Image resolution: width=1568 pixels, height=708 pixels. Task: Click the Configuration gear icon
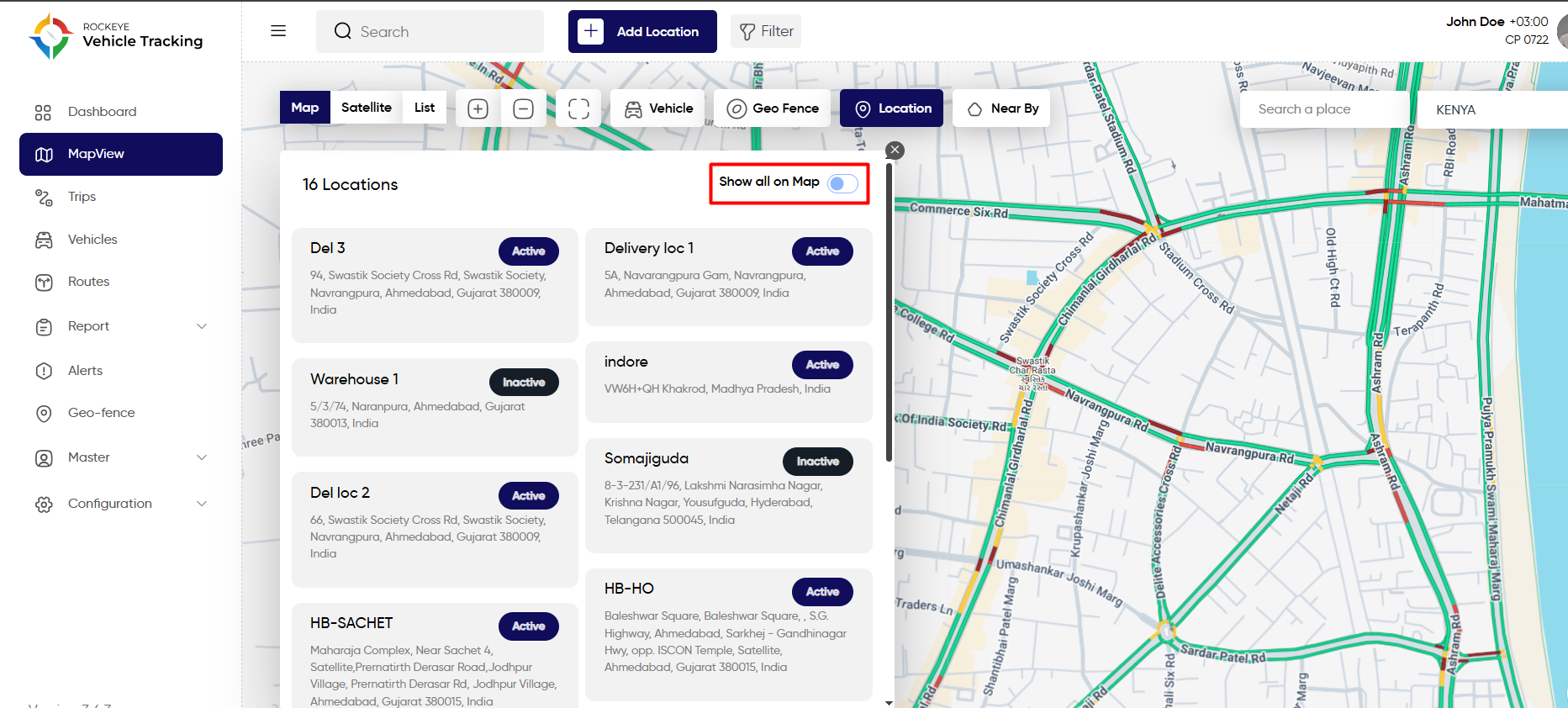(44, 505)
